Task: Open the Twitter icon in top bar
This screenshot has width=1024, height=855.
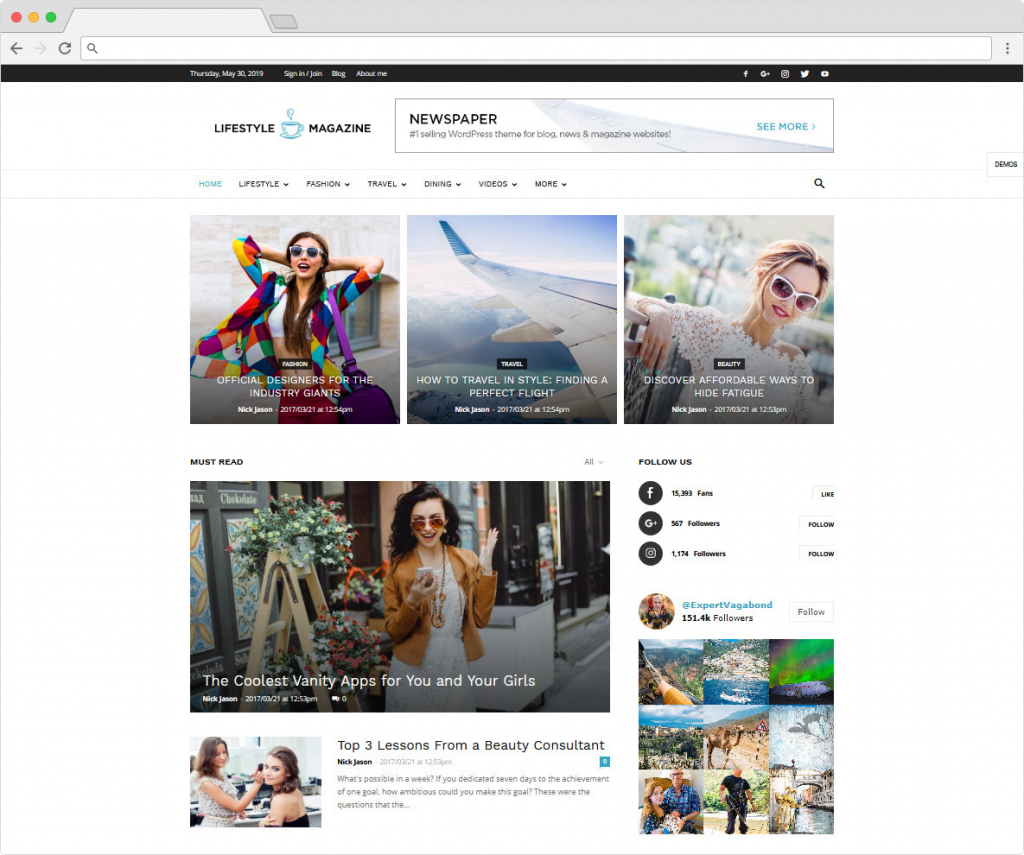Action: (805, 74)
